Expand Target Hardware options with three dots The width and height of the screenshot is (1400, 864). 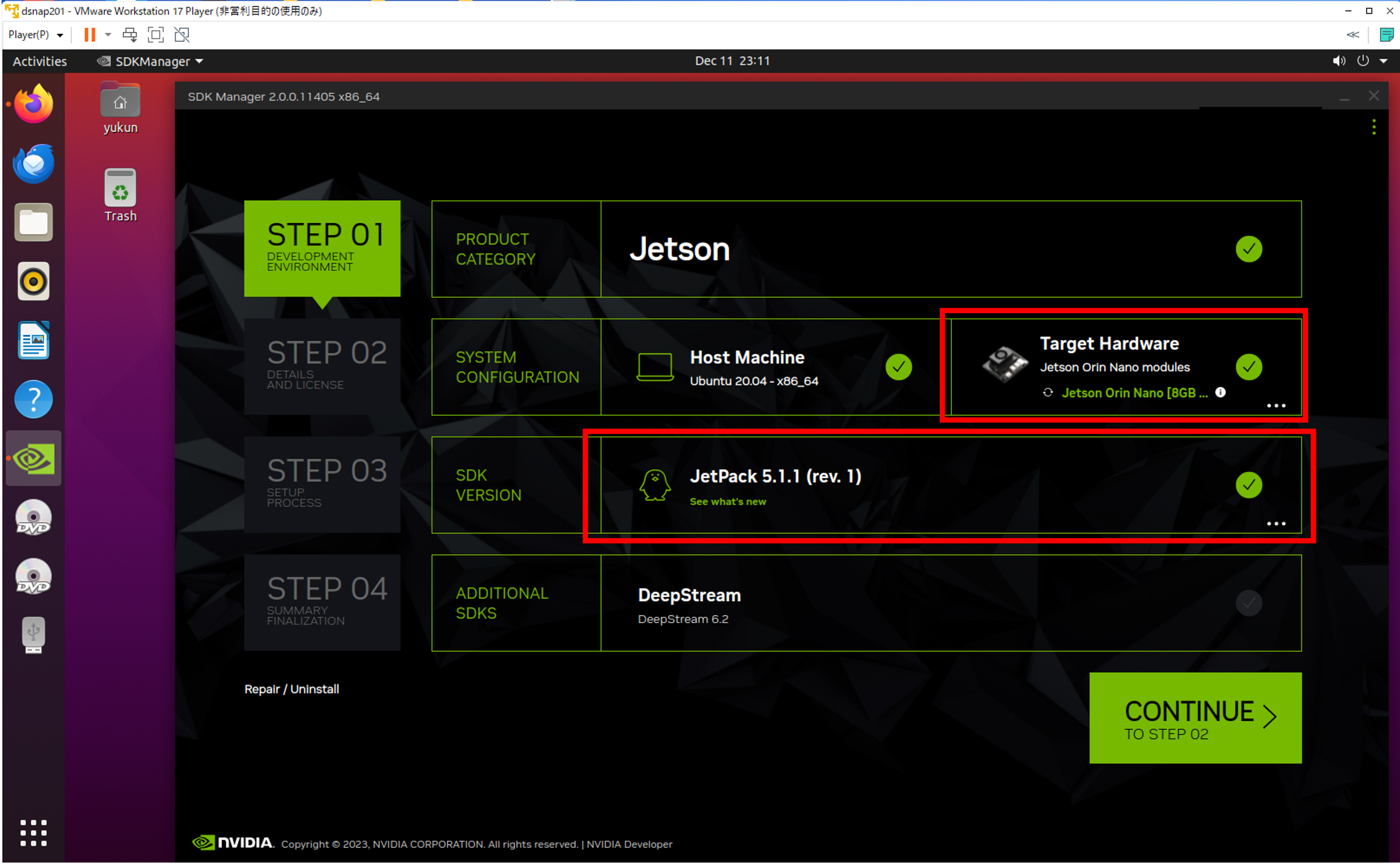[x=1276, y=406]
